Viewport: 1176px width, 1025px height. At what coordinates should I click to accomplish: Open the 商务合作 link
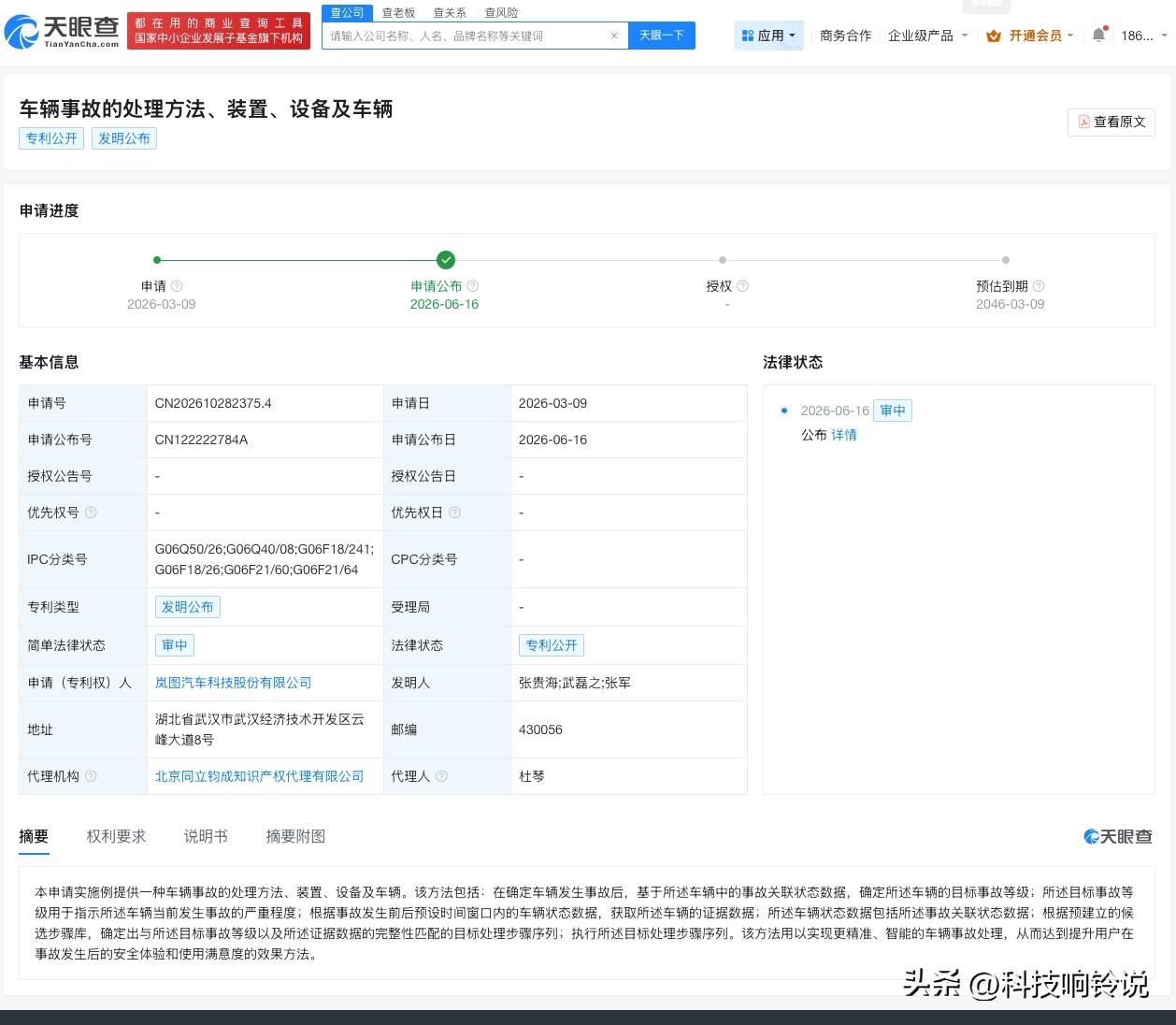tap(845, 36)
